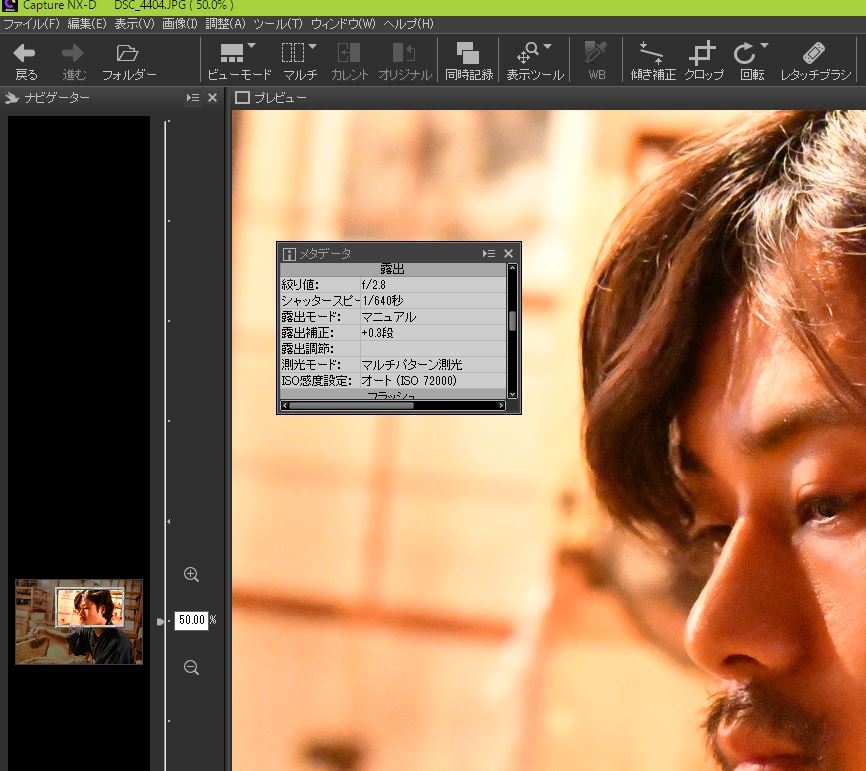Screen dimensions: 866x771
Task: Open the View Mode (ビューモード) dropdown
Action: click(252, 46)
